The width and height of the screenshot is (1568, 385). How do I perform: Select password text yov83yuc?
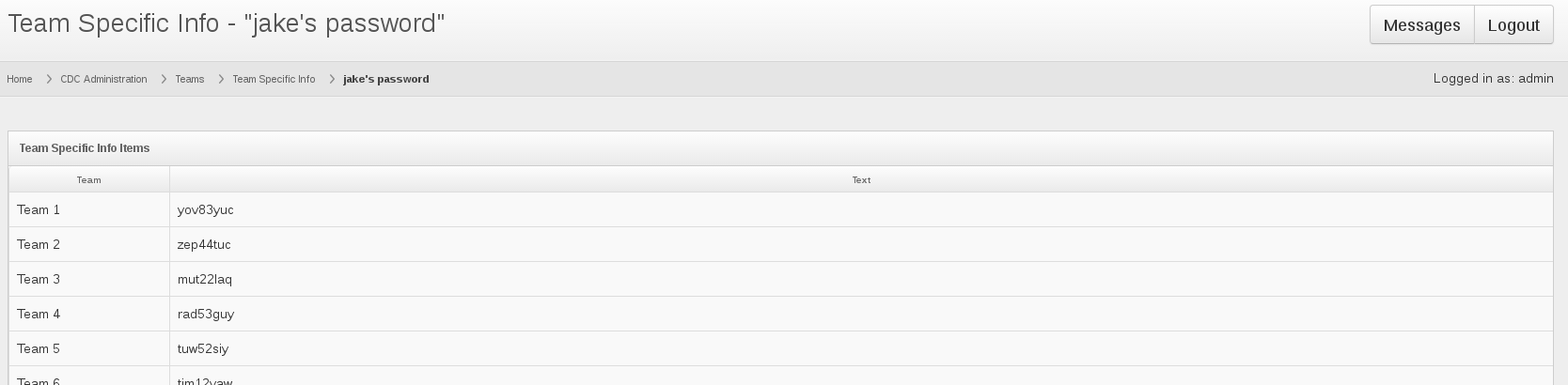pos(205,209)
